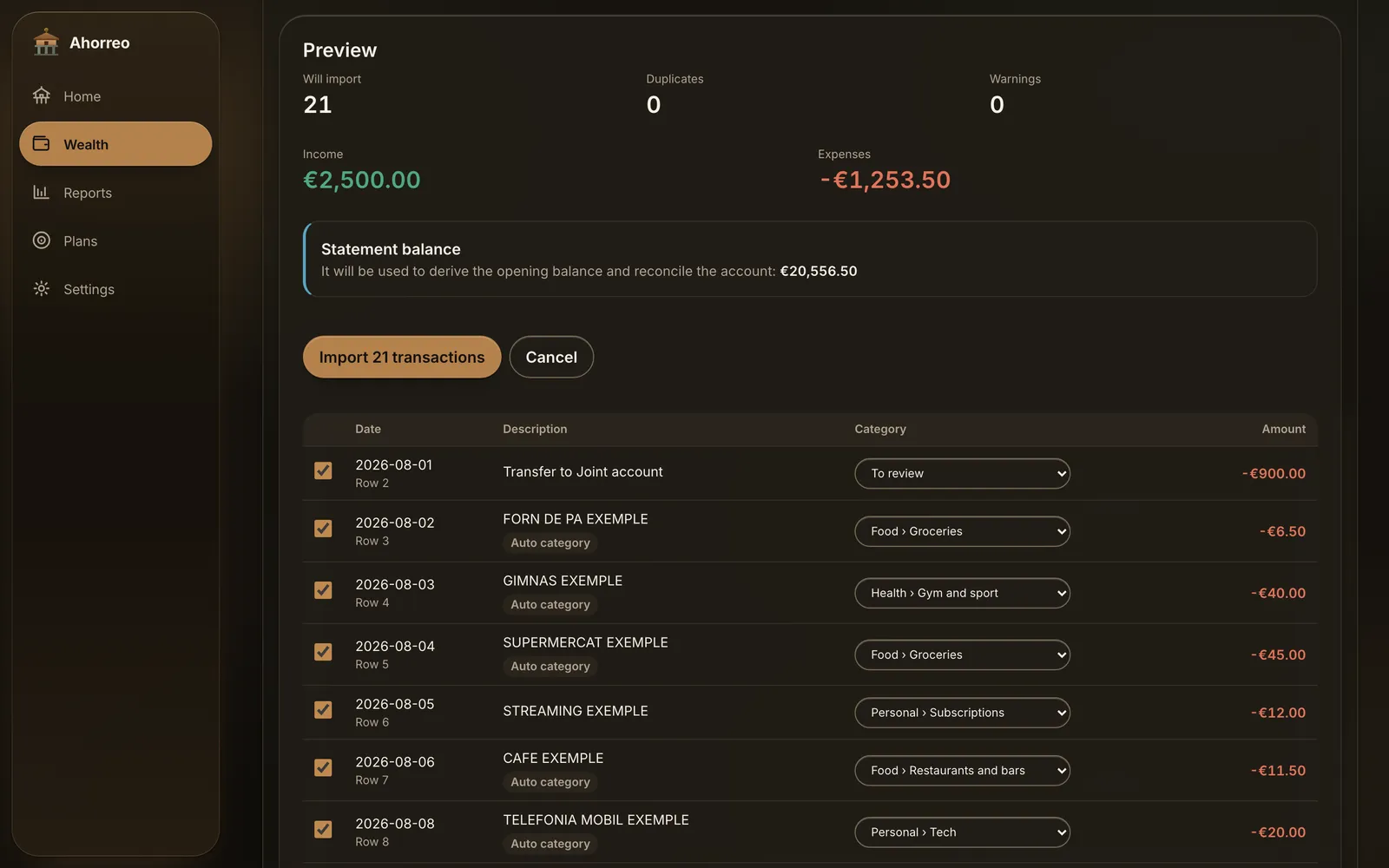Cancel the import preview
Viewport: 1389px width, 868px height.
click(551, 357)
